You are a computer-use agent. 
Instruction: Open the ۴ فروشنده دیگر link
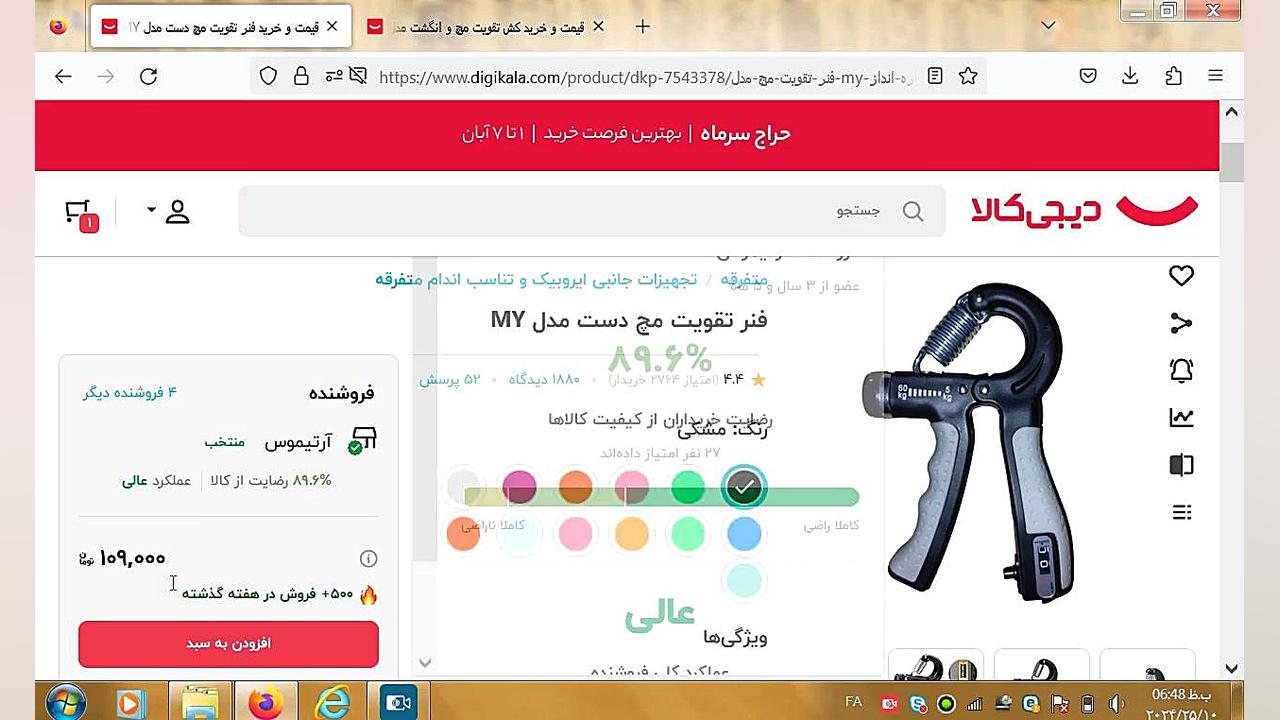coord(130,392)
